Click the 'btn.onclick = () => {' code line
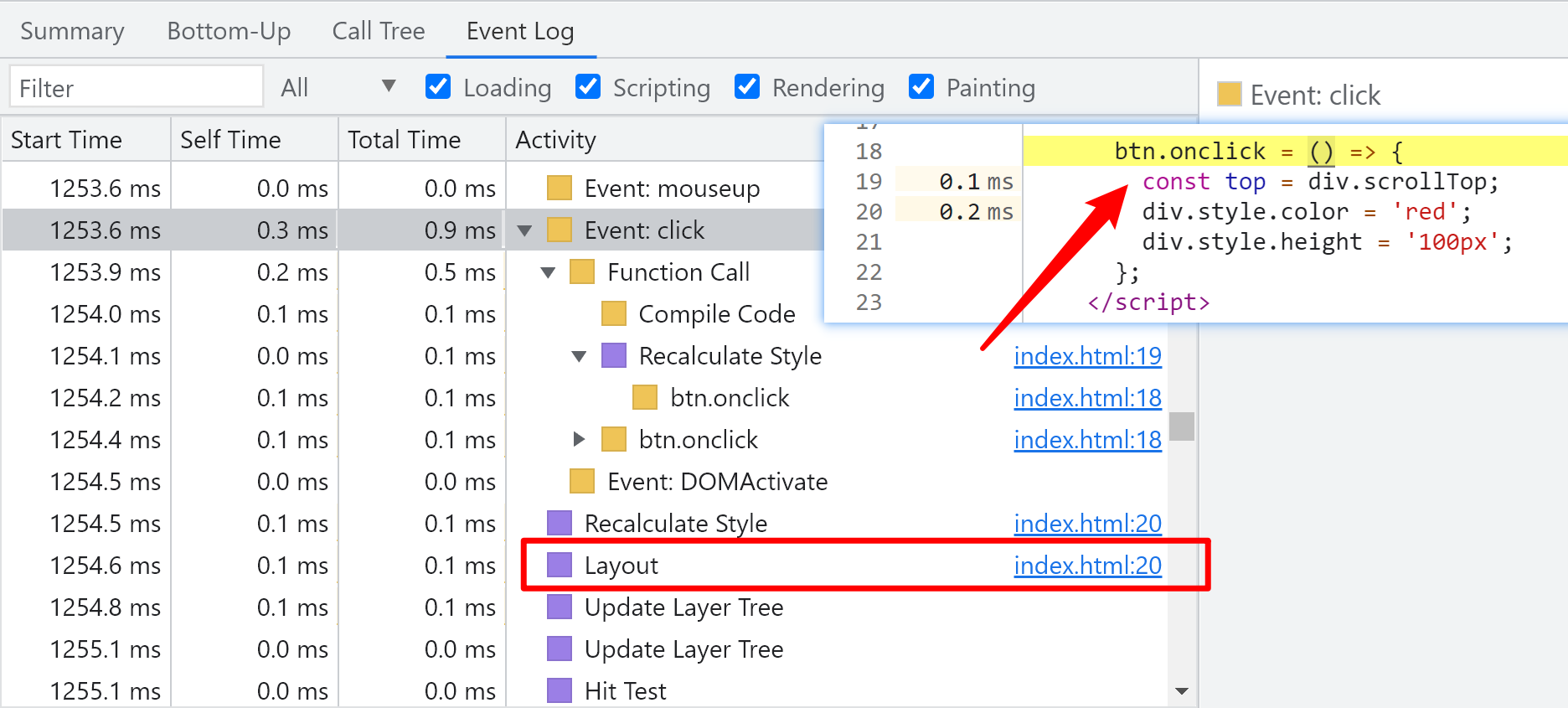 (x=1258, y=152)
